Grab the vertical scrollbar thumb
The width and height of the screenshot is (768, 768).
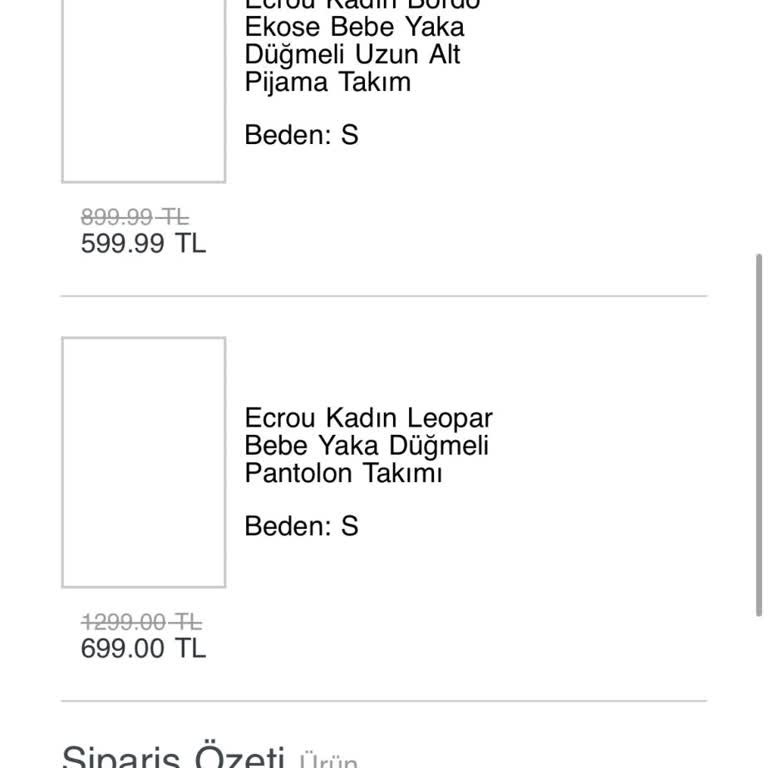760,435
